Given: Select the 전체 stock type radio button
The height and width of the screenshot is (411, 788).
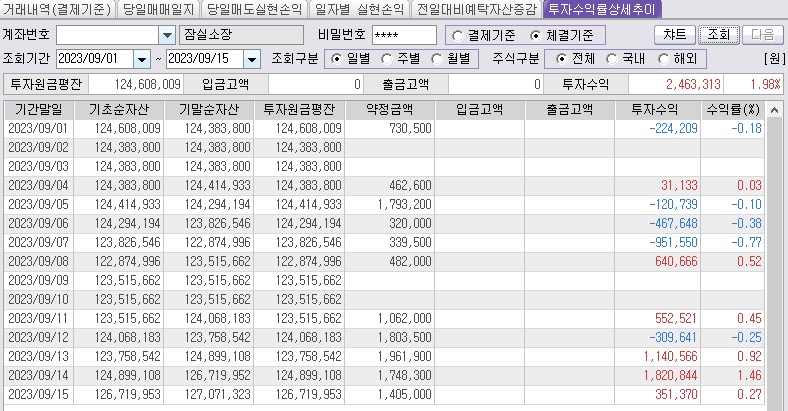Looking at the screenshot, I should (561, 59).
